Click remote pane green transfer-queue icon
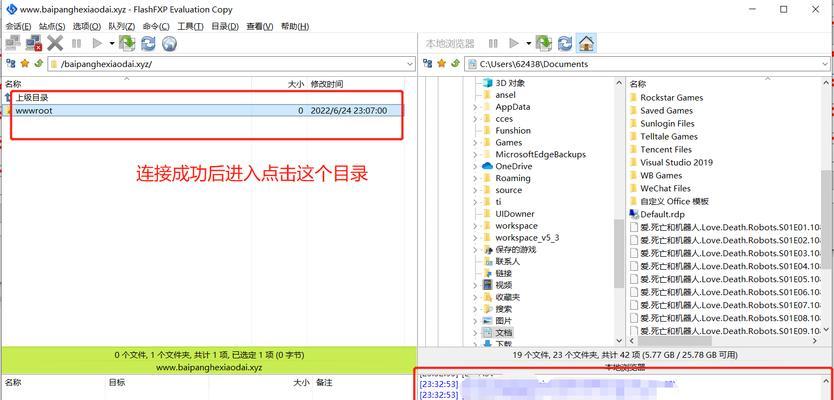Viewport: 834px width, 400px height. tap(127, 43)
